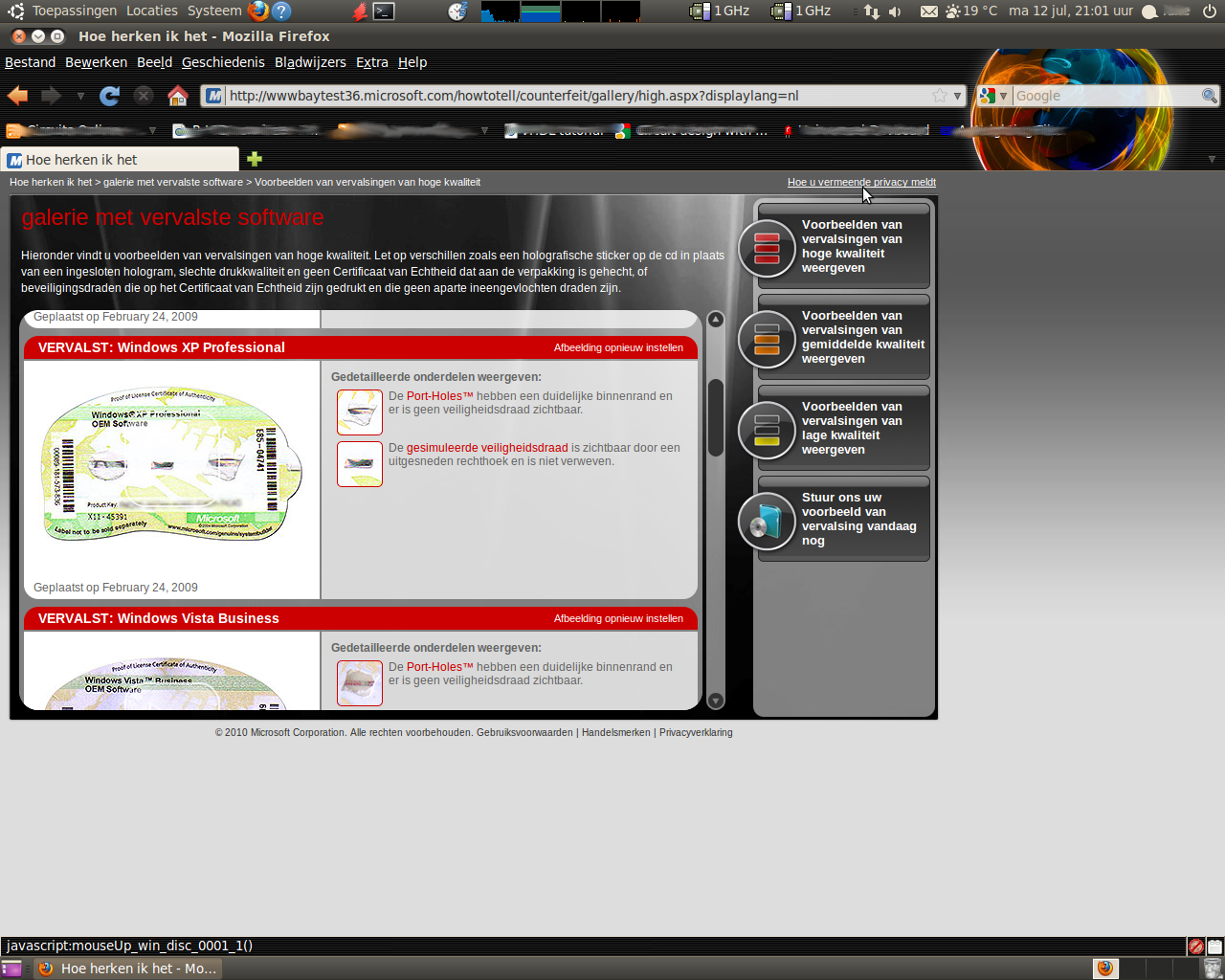Reload the page with the refresh icon
Image resolution: width=1225 pixels, height=980 pixels.
tap(110, 96)
